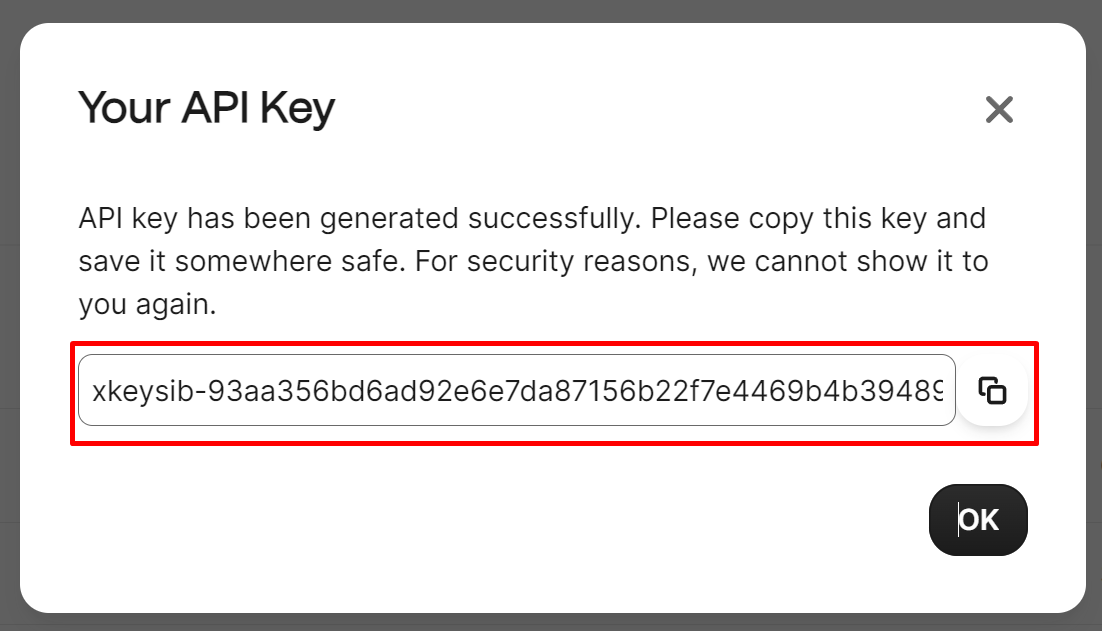Click the round copy-to-clipboard button

tap(992, 391)
